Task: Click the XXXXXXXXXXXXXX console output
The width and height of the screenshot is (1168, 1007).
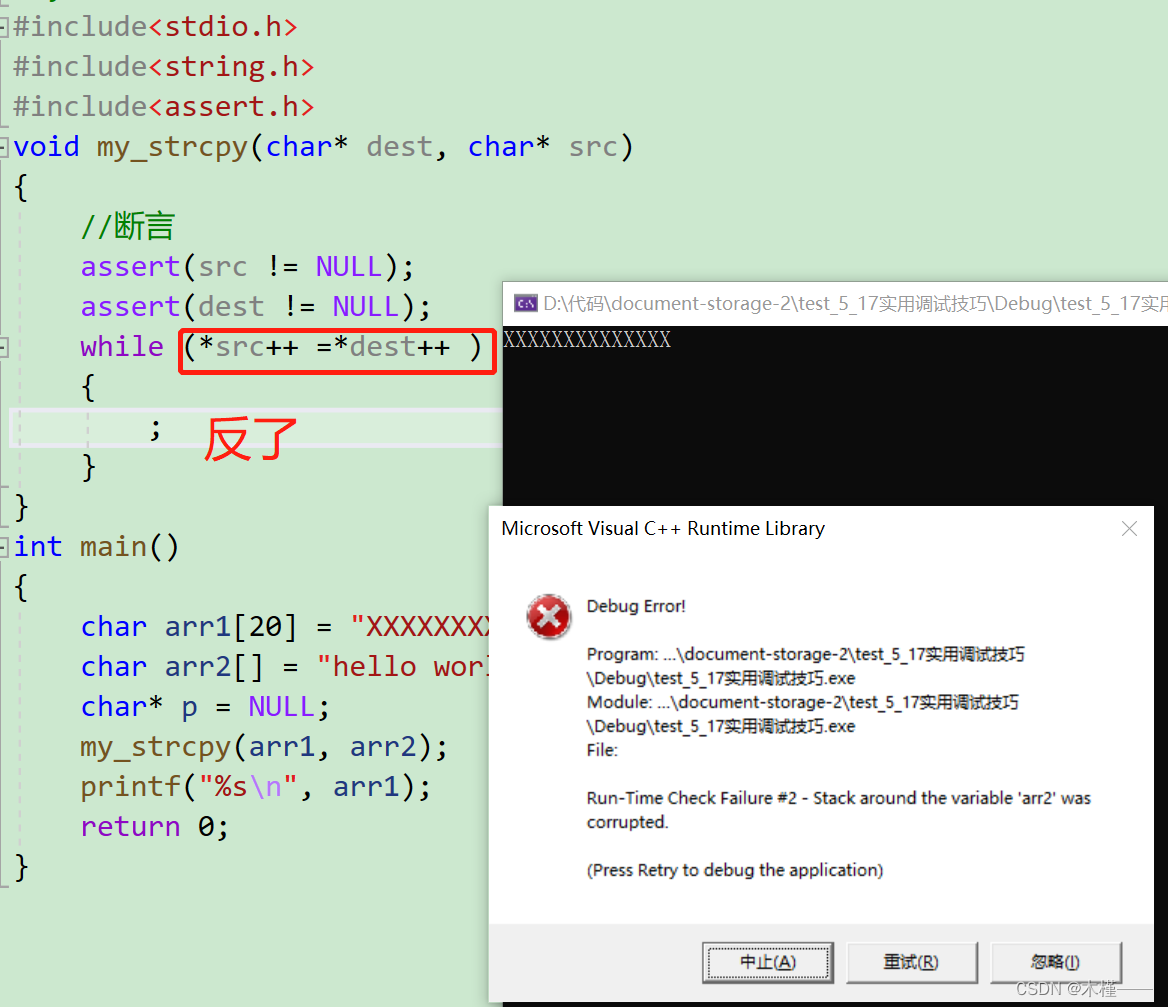Action: click(587, 340)
